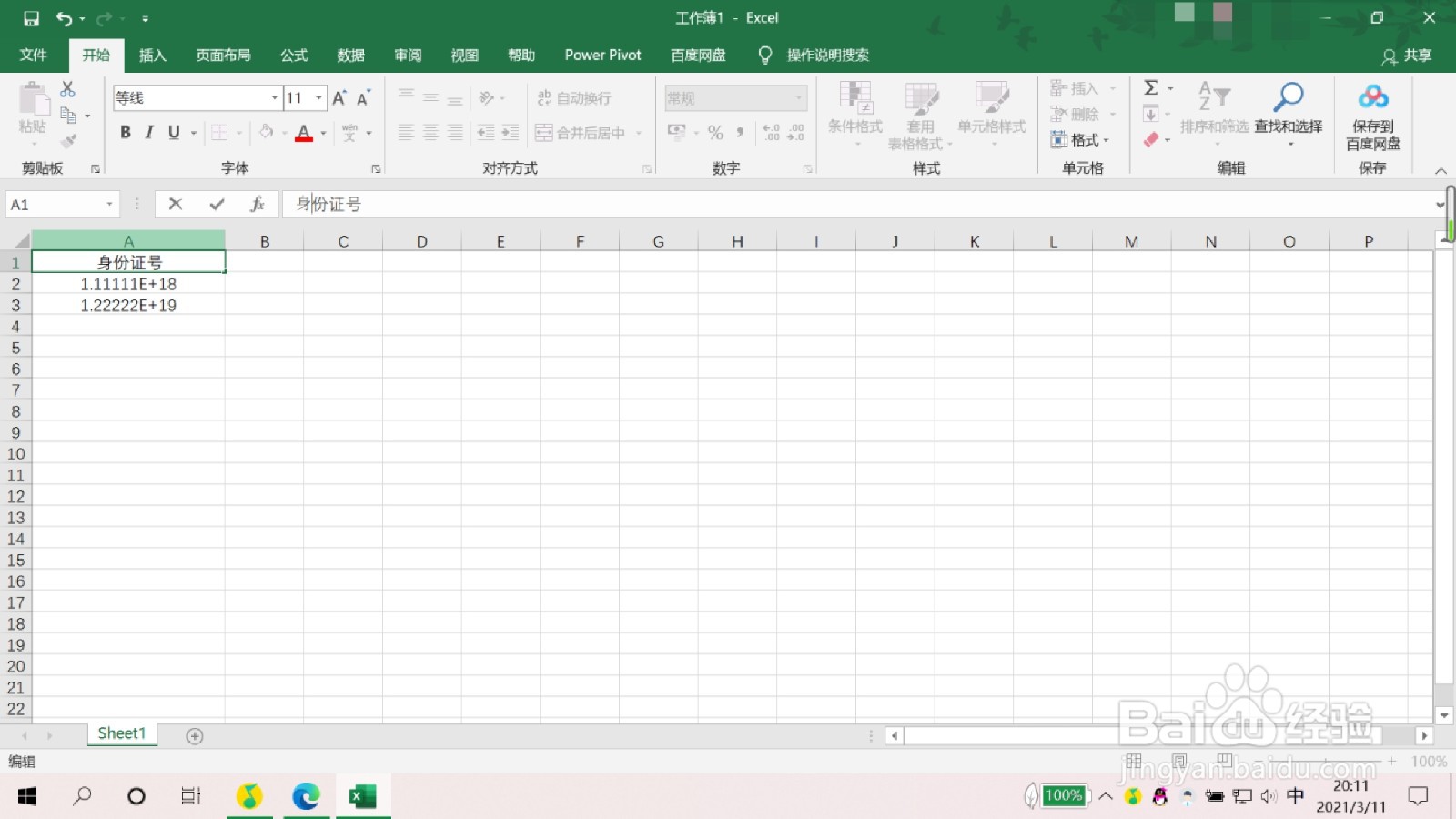The width and height of the screenshot is (1456, 819).
Task: Open the number format dropdown 常规
Action: (800, 97)
